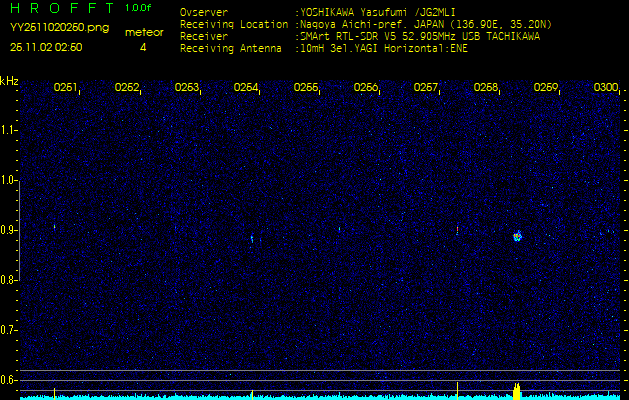
Task: Click the 0253 time label
Action: click(187, 87)
